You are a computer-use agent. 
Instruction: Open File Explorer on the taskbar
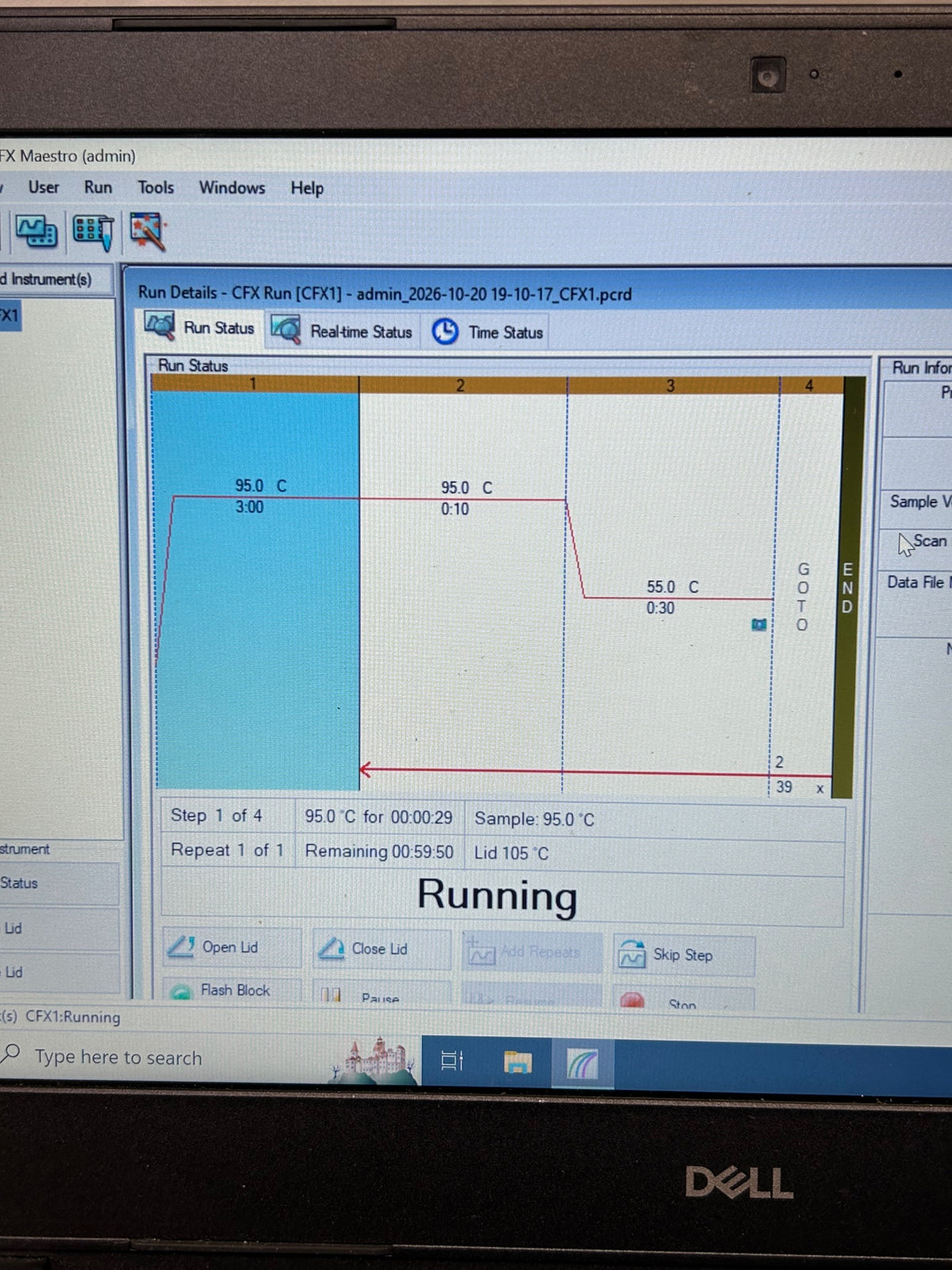(518, 1062)
